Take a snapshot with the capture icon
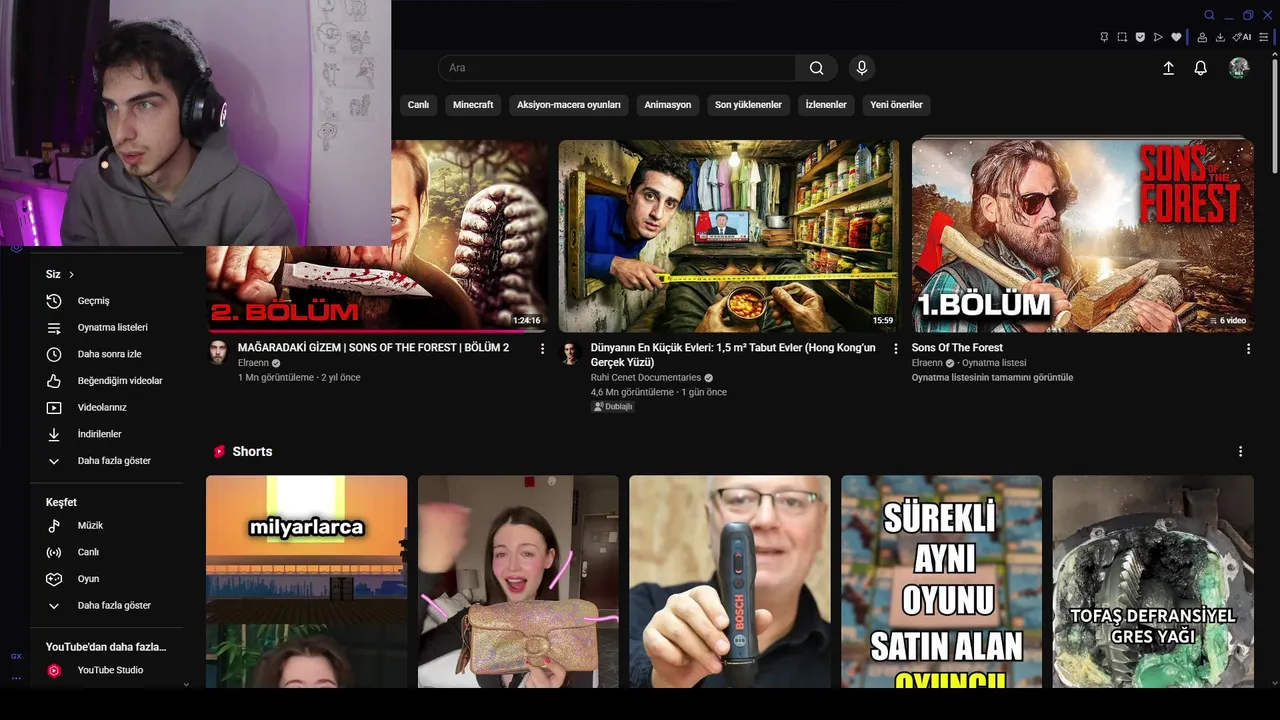Screen dimensions: 1280x720 pos(1122,37)
